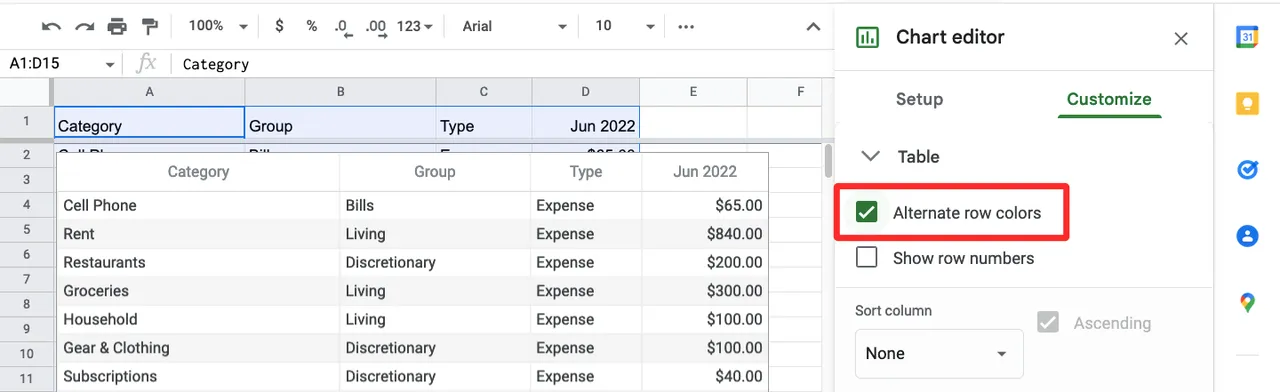Open Google Calendar side panel

(x=1247, y=37)
